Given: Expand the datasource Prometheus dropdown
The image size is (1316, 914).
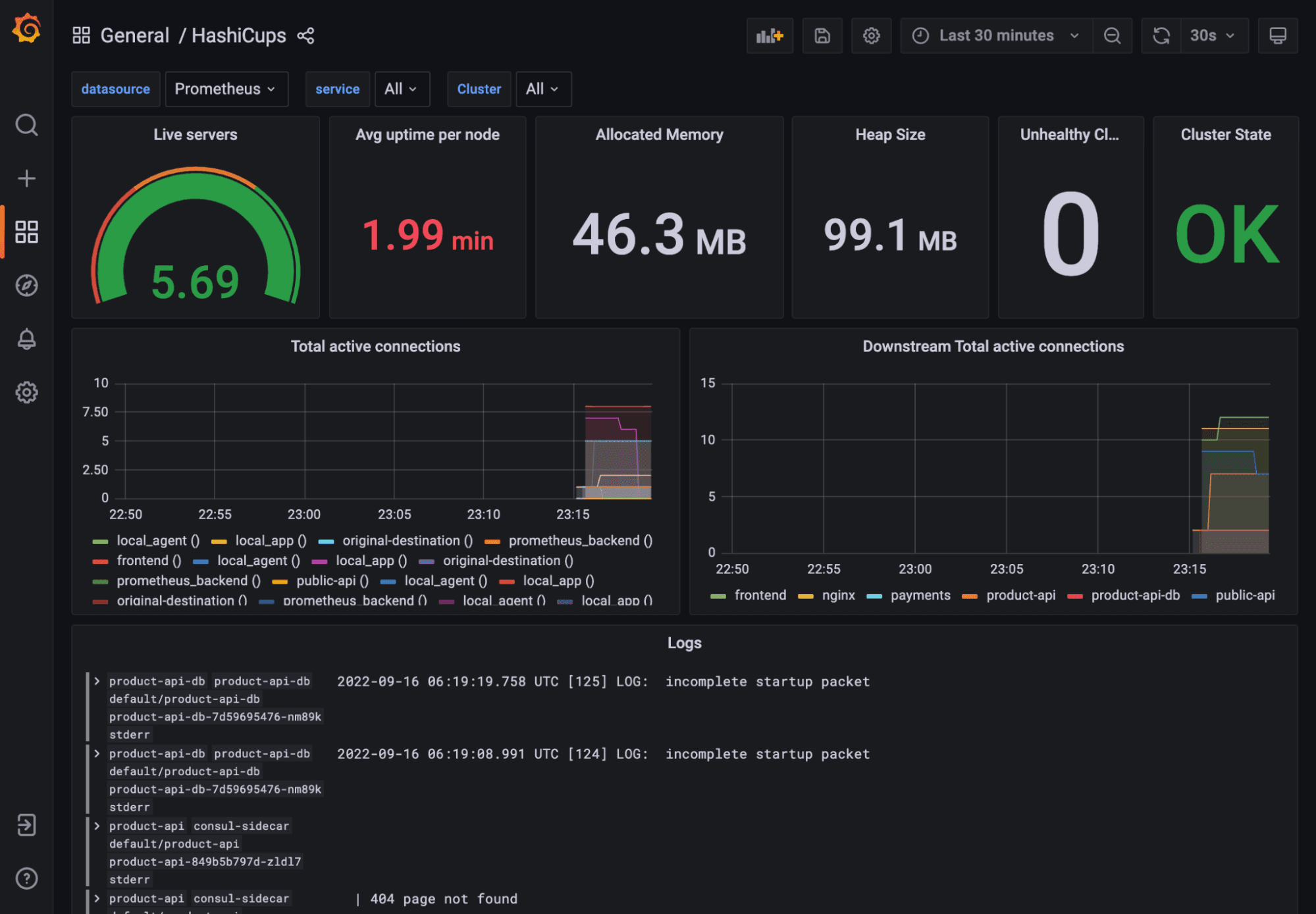Looking at the screenshot, I should pyautogui.click(x=225, y=89).
